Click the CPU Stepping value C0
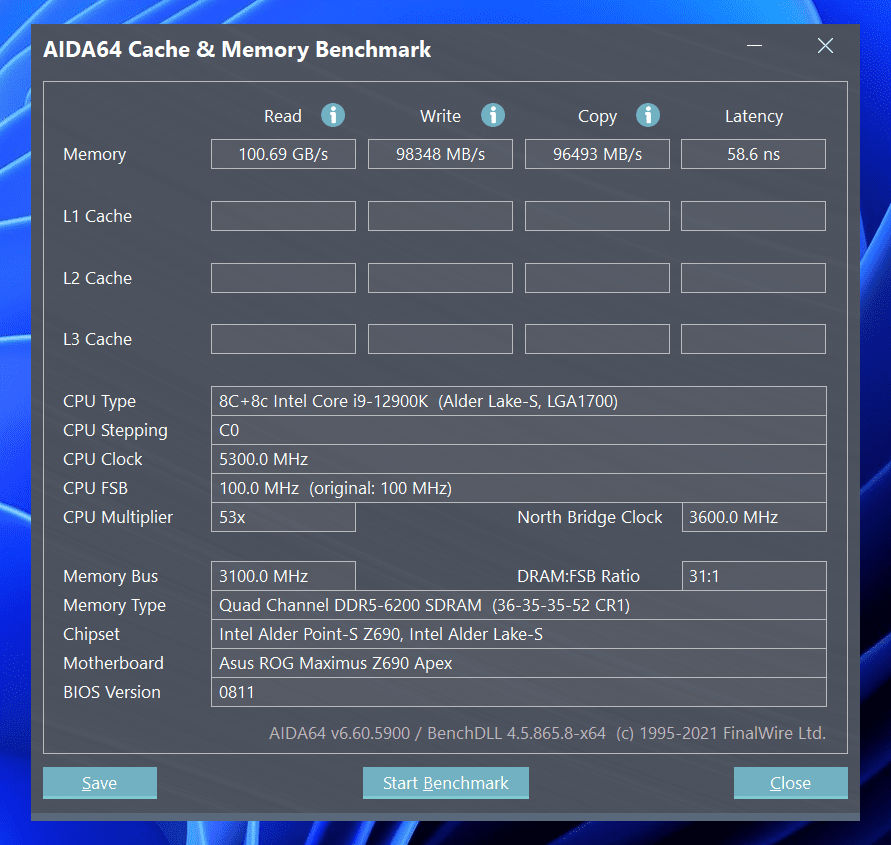Image resolution: width=891 pixels, height=845 pixels. [x=519, y=430]
